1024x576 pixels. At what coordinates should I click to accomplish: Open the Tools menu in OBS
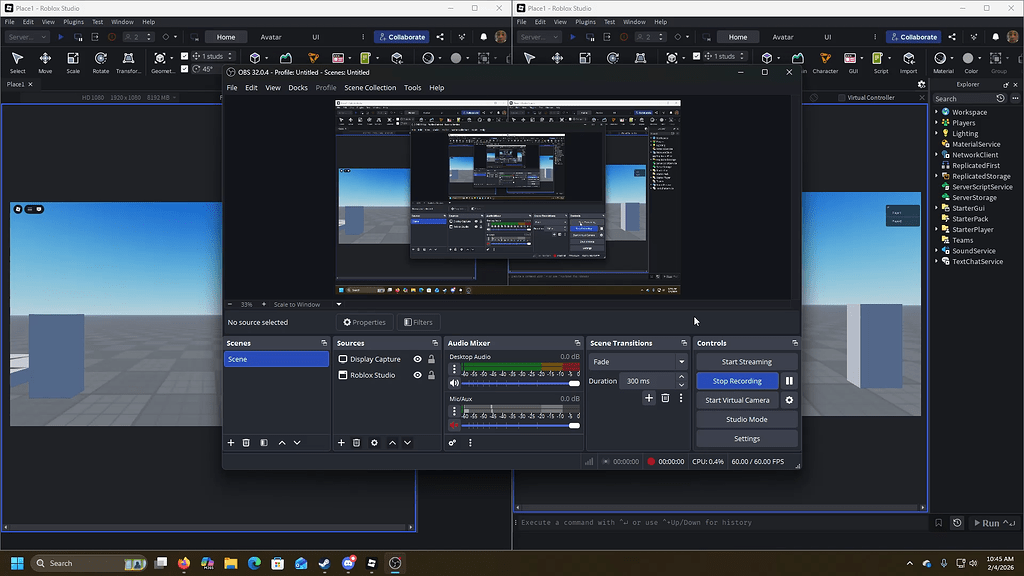(x=413, y=88)
